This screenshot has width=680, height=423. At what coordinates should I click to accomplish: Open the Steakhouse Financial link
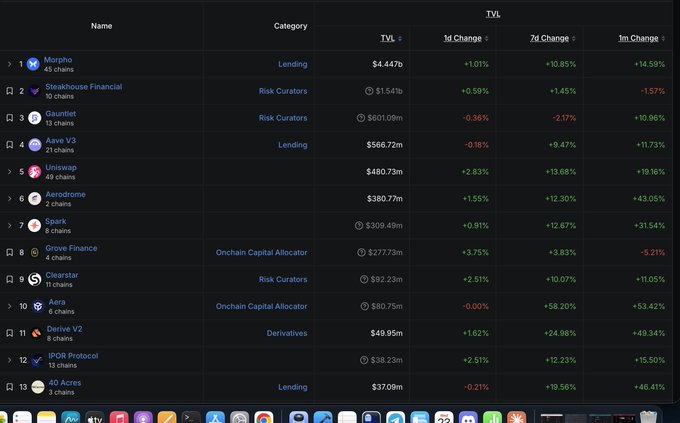84,87
